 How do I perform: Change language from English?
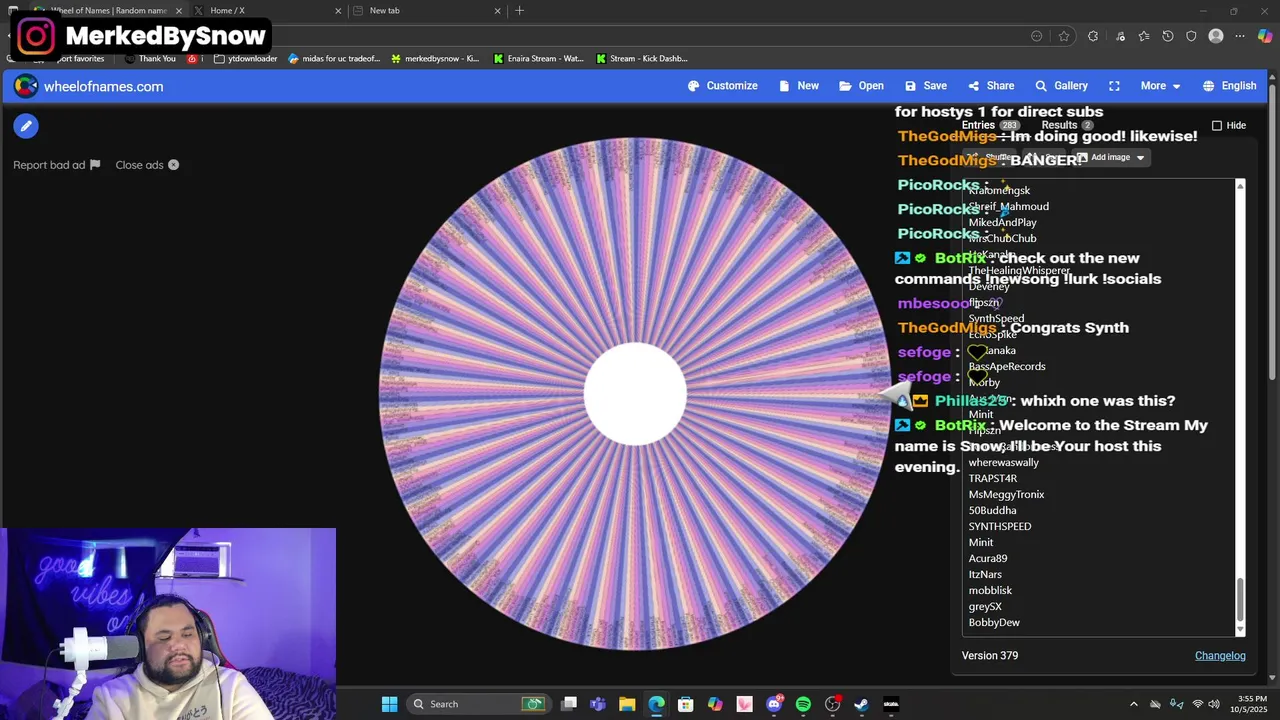pyautogui.click(x=1229, y=86)
